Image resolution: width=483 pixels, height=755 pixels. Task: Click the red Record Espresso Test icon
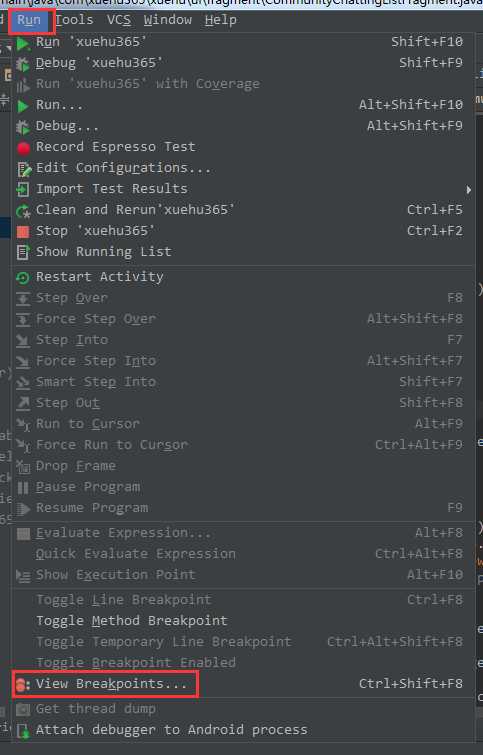tap(23, 148)
